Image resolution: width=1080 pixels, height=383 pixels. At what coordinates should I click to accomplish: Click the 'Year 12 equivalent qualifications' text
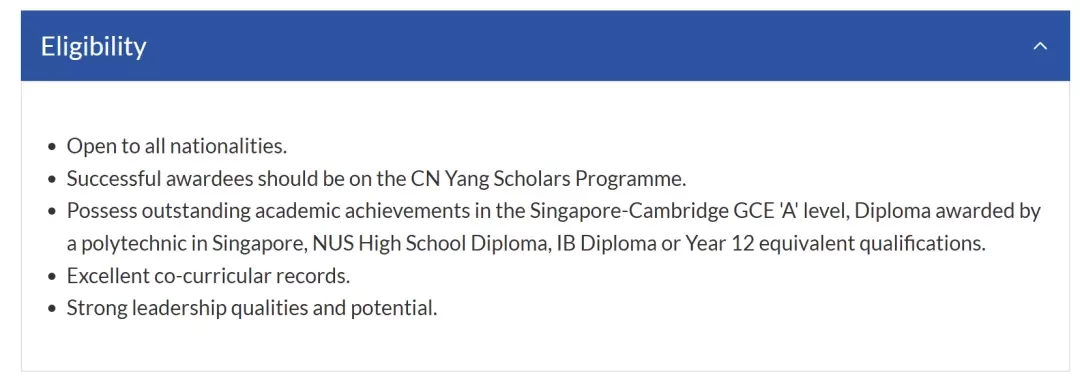(835, 243)
